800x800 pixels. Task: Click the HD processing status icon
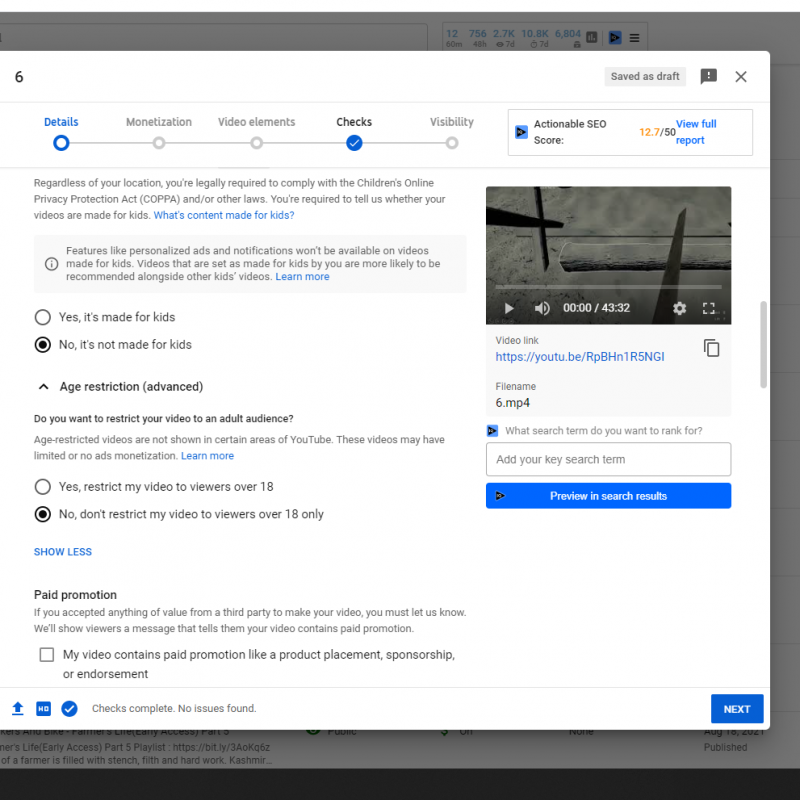pos(43,709)
